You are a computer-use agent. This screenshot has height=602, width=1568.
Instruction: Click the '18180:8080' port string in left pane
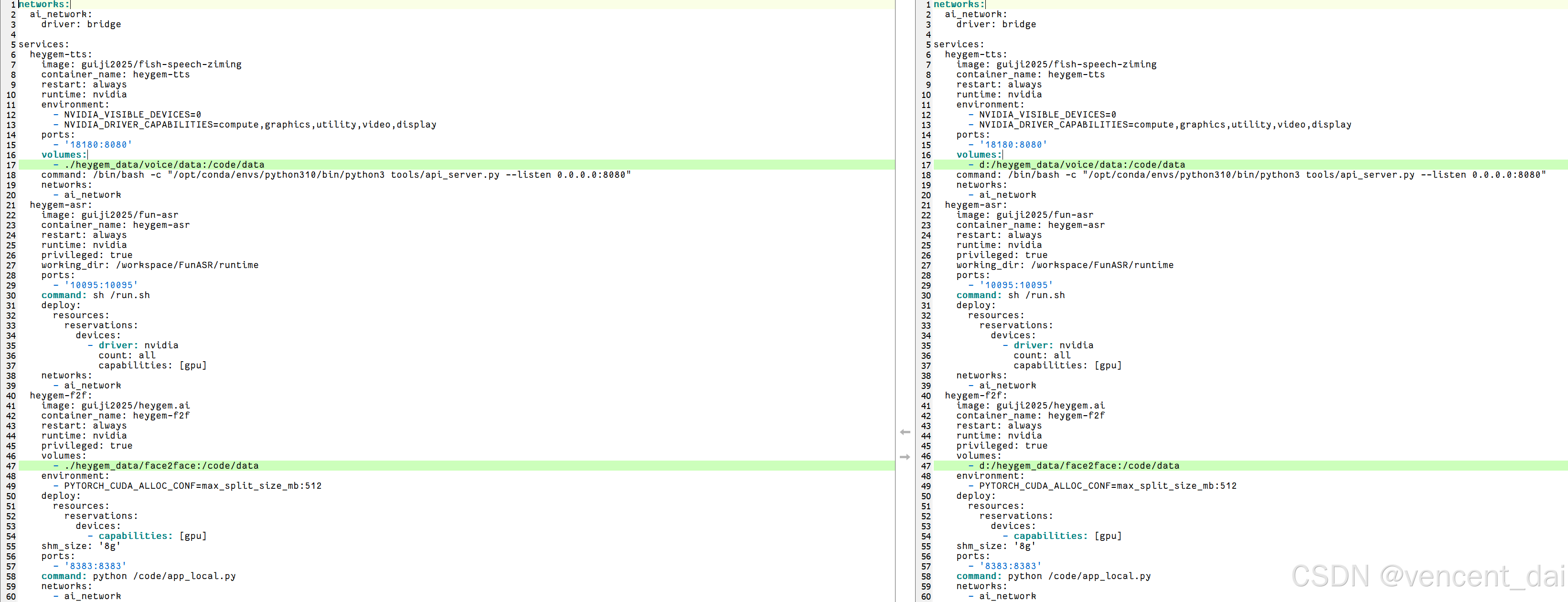point(98,145)
